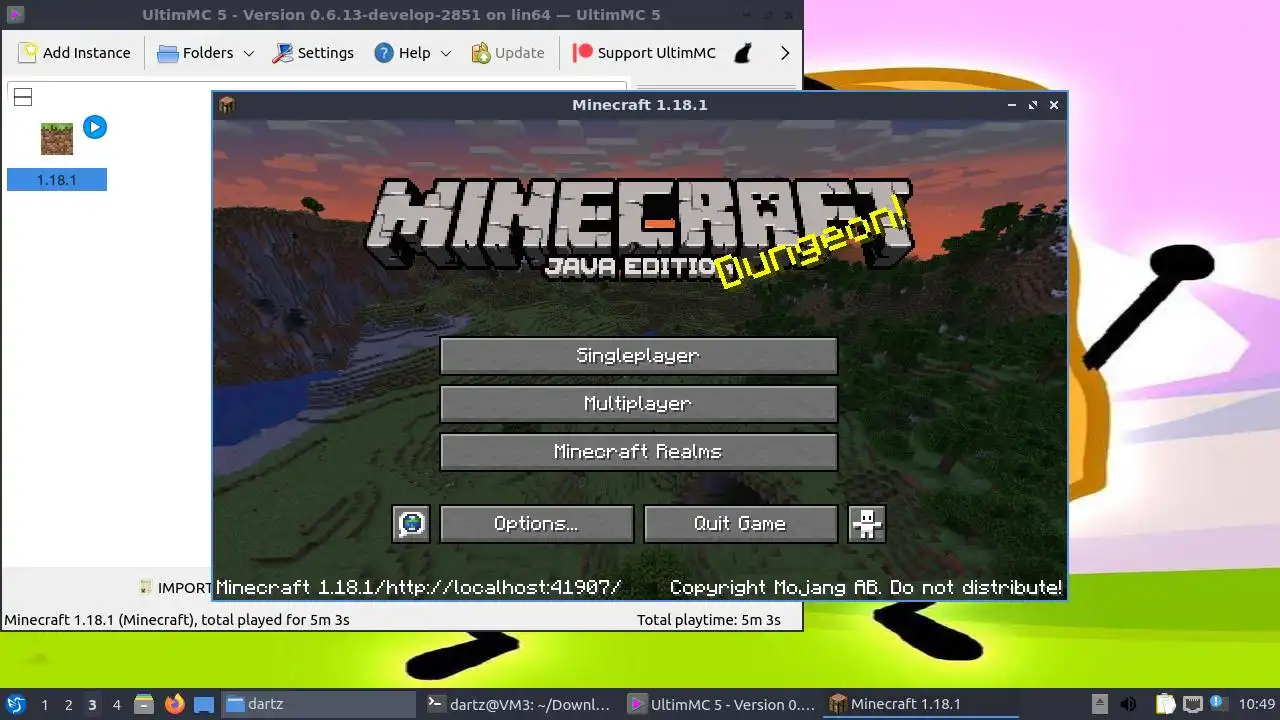The height and width of the screenshot is (720, 1280).
Task: Close the Minecraft 1.18.1 window
Action: (1054, 105)
